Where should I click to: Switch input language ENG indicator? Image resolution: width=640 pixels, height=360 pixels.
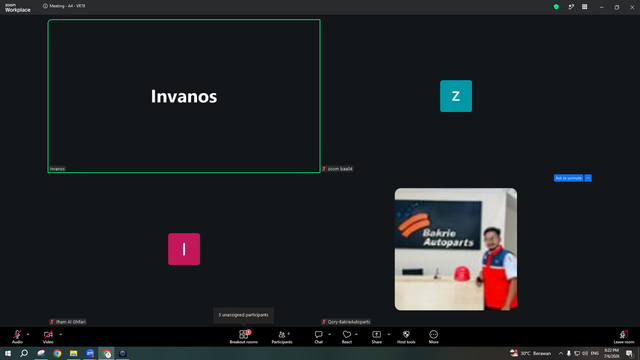click(x=595, y=353)
